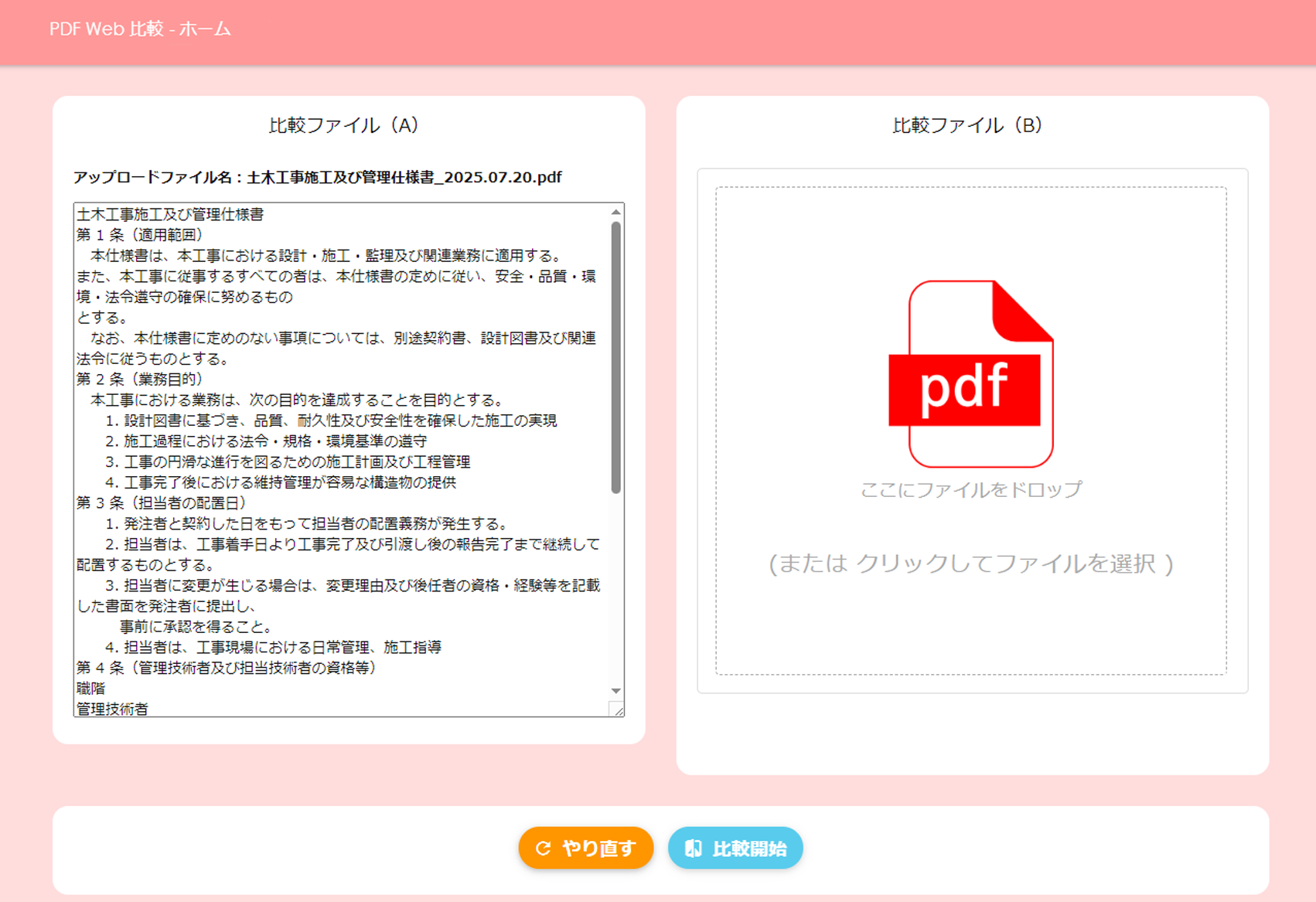Click the ここにファイルをドロップ text
Viewport: 1316px width, 902px height.
click(x=971, y=489)
